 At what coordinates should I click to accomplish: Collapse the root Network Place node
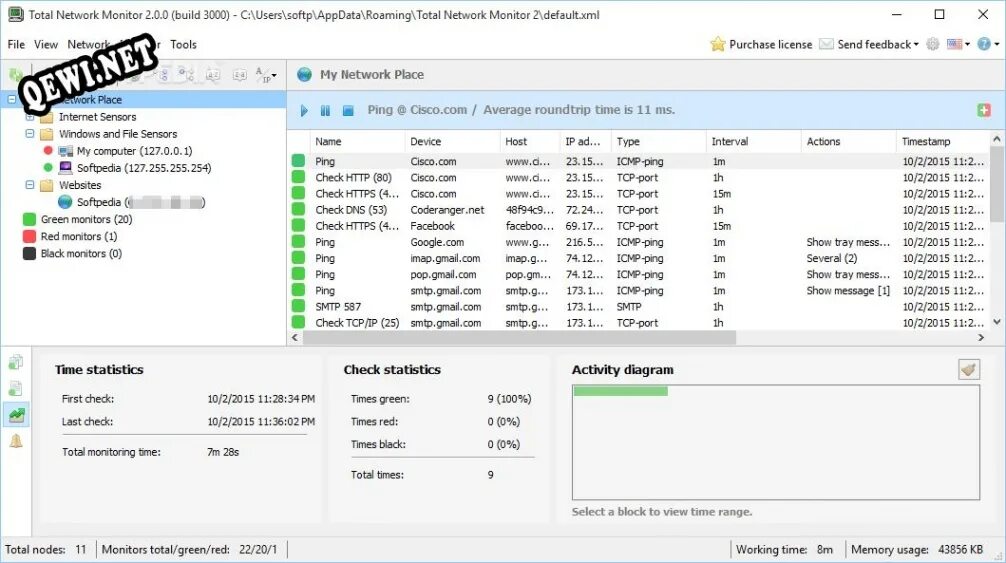12,99
